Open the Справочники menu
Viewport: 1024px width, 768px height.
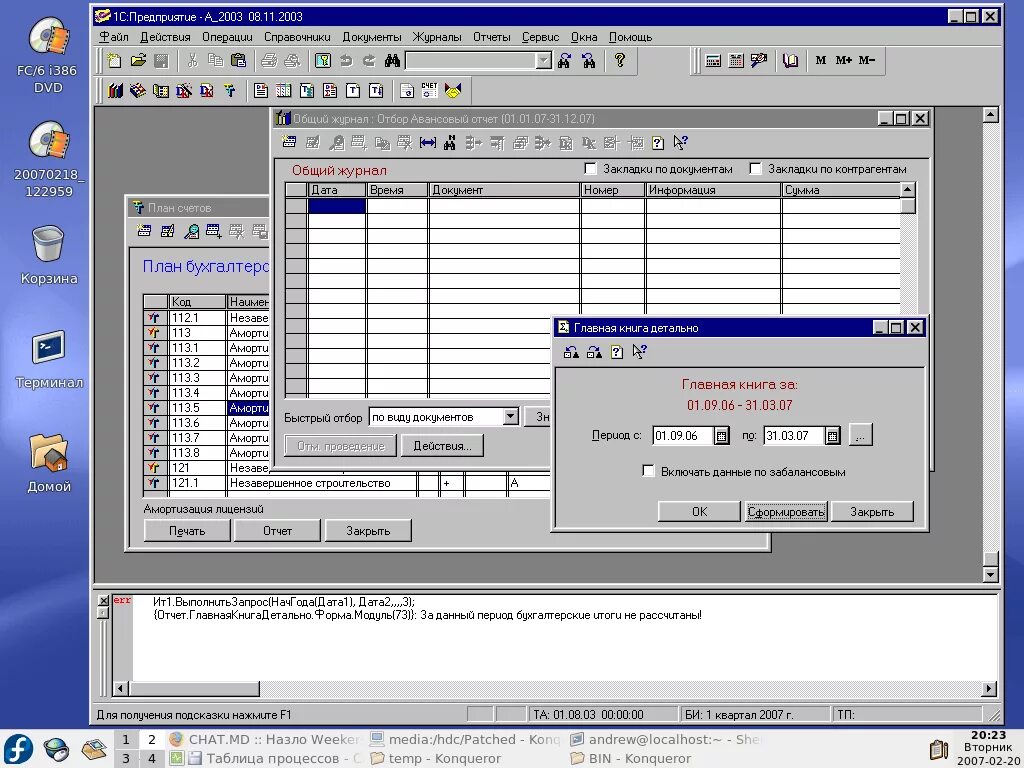coord(297,37)
